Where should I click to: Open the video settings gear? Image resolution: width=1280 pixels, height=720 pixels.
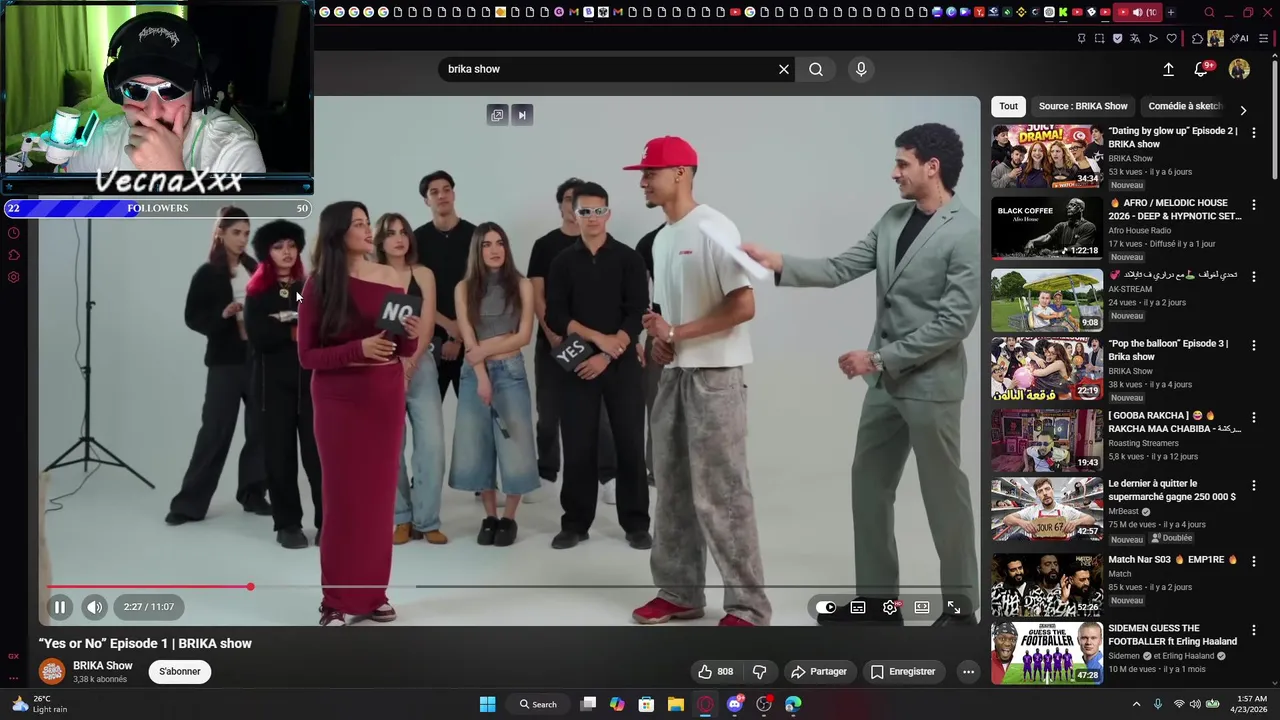point(890,607)
